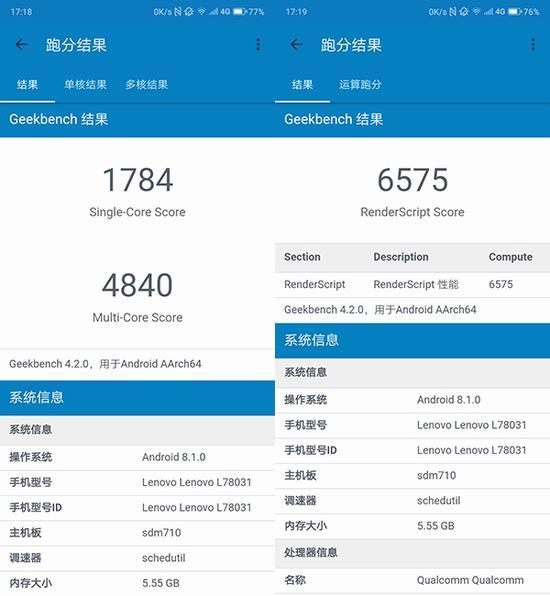Open overflow menu in right screen header
The height and width of the screenshot is (596, 550).
(x=533, y=44)
